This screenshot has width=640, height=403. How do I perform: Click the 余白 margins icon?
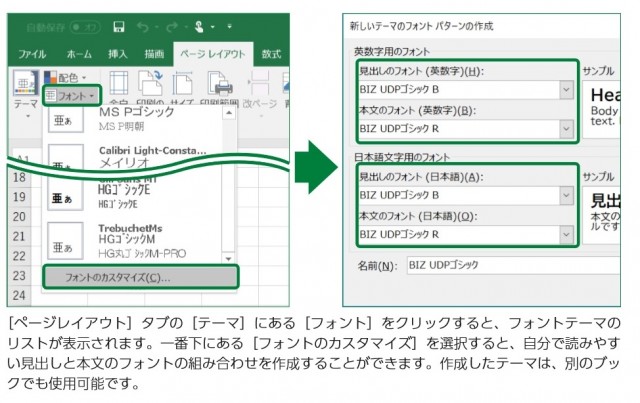coord(119,83)
